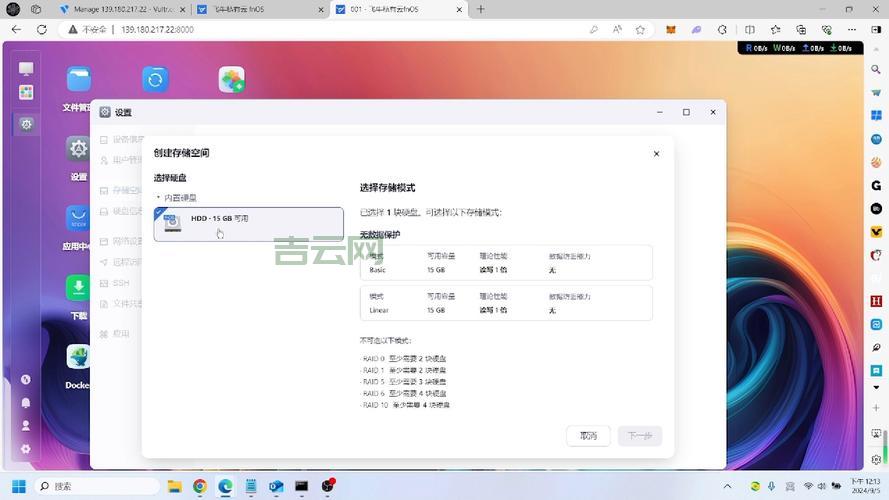Open the 设置 gear desktop icon
Viewport: 889px width, 500px height.
(x=78, y=150)
